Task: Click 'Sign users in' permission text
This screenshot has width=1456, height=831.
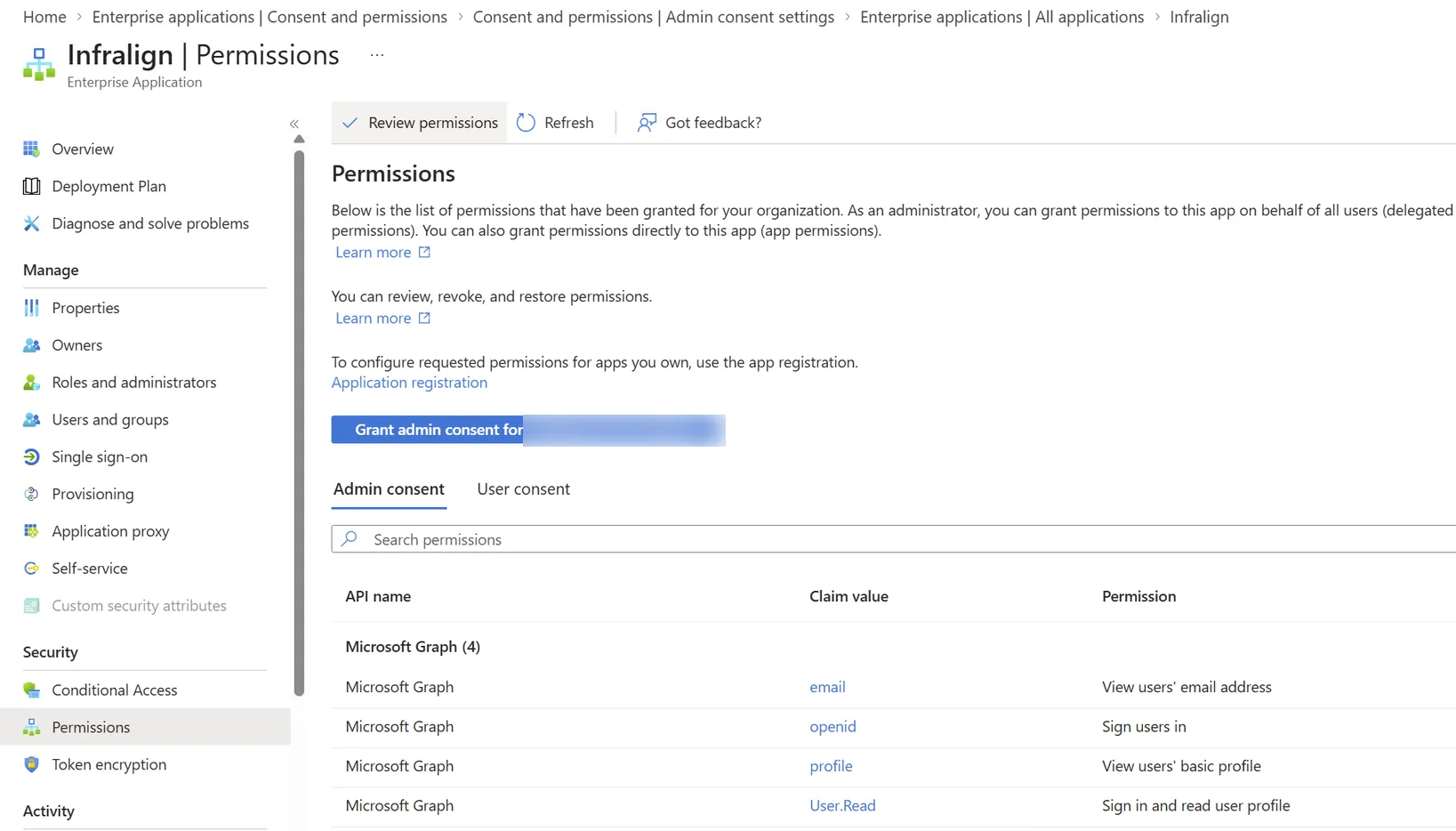Action: (1144, 727)
